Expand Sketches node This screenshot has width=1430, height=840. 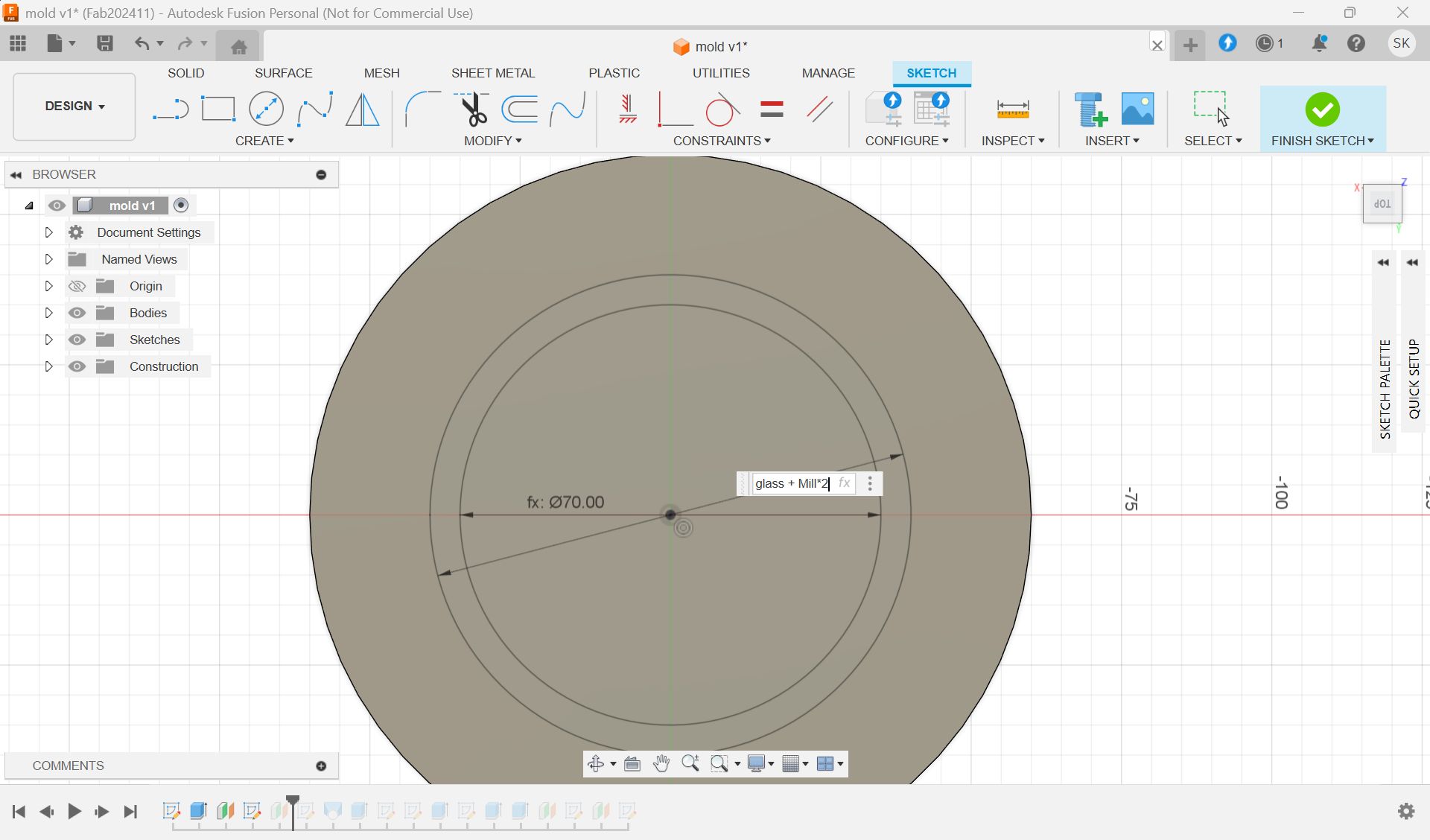48,340
